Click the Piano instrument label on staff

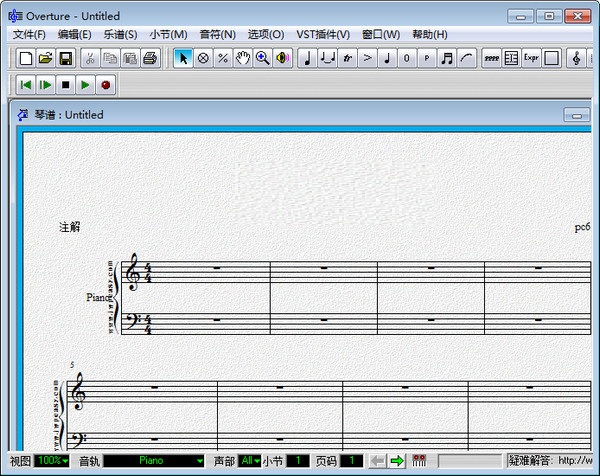[98, 297]
